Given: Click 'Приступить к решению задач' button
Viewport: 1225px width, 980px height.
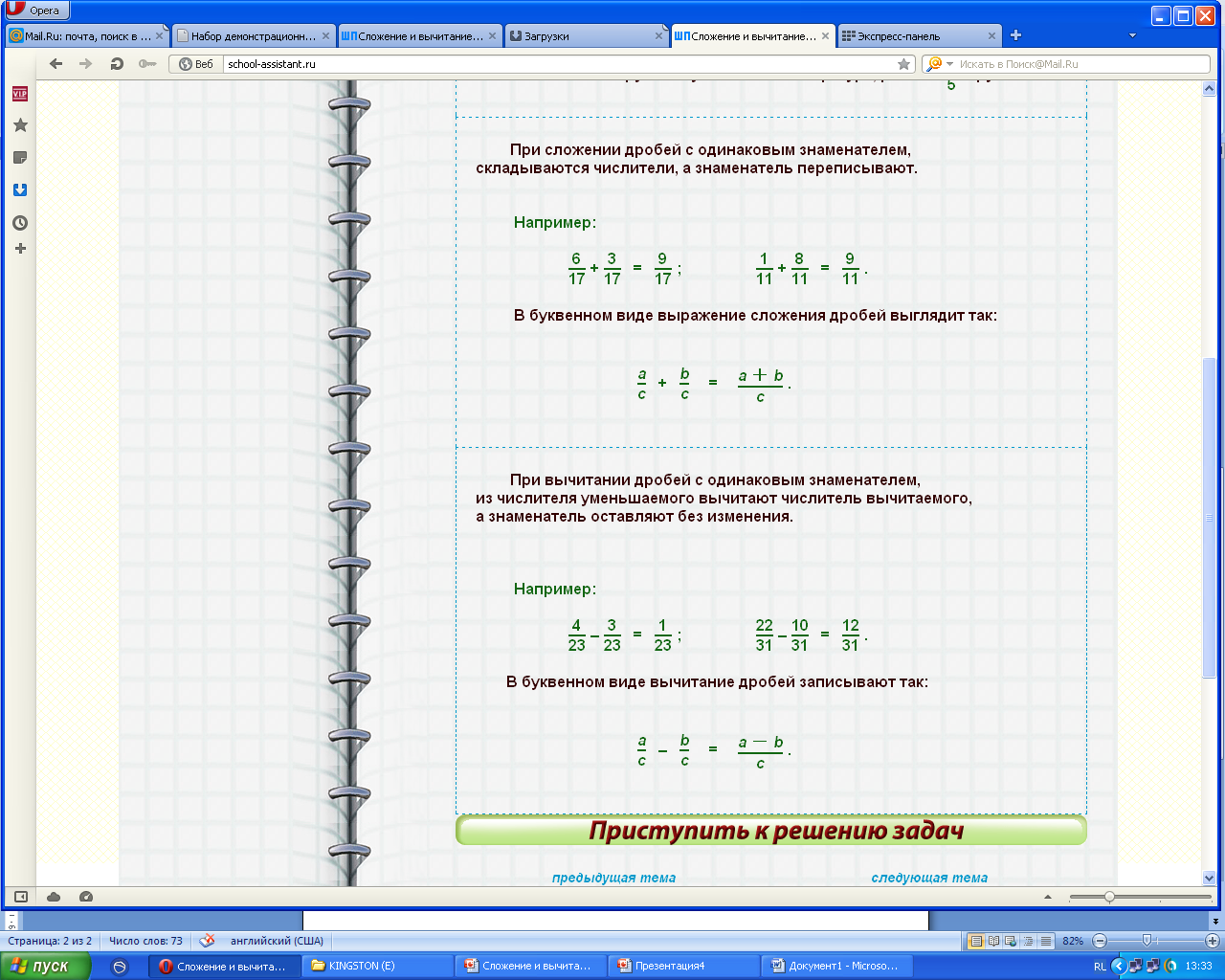Looking at the screenshot, I should pos(771,831).
